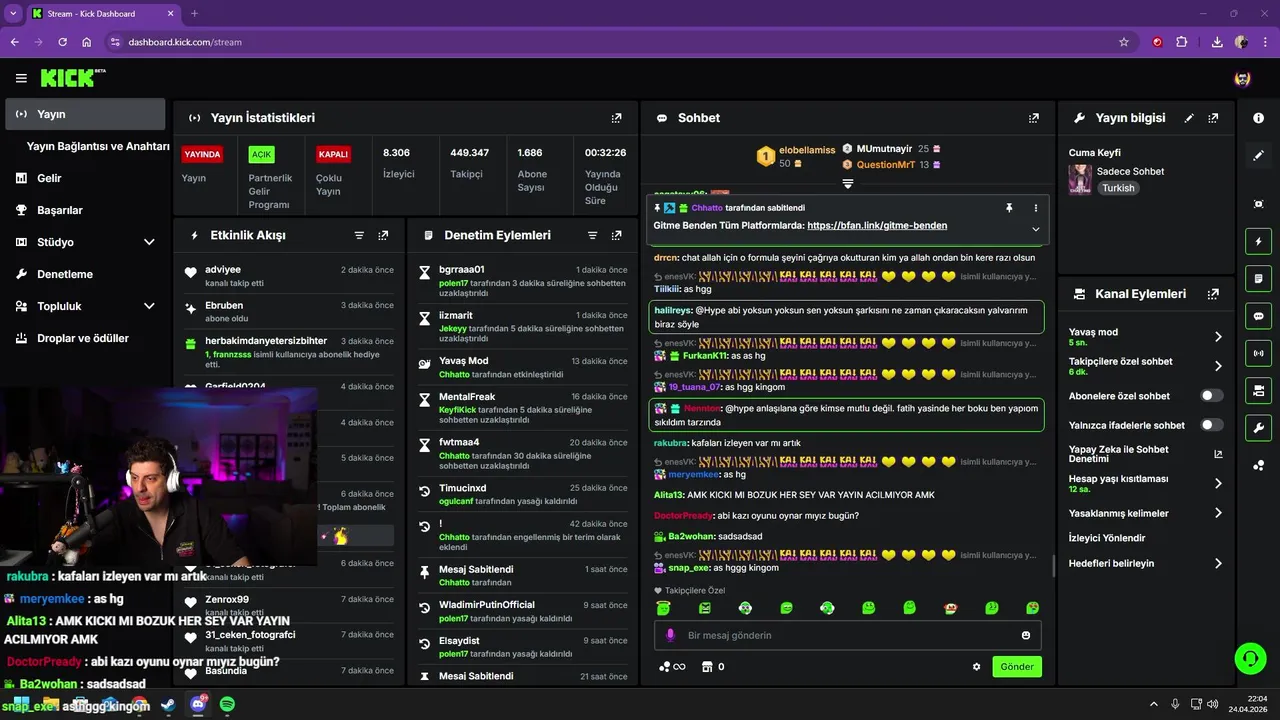This screenshot has height=720, width=1280.
Task: Open Yayın Bağlantısı ve Anahtarı
Action: tap(98, 146)
